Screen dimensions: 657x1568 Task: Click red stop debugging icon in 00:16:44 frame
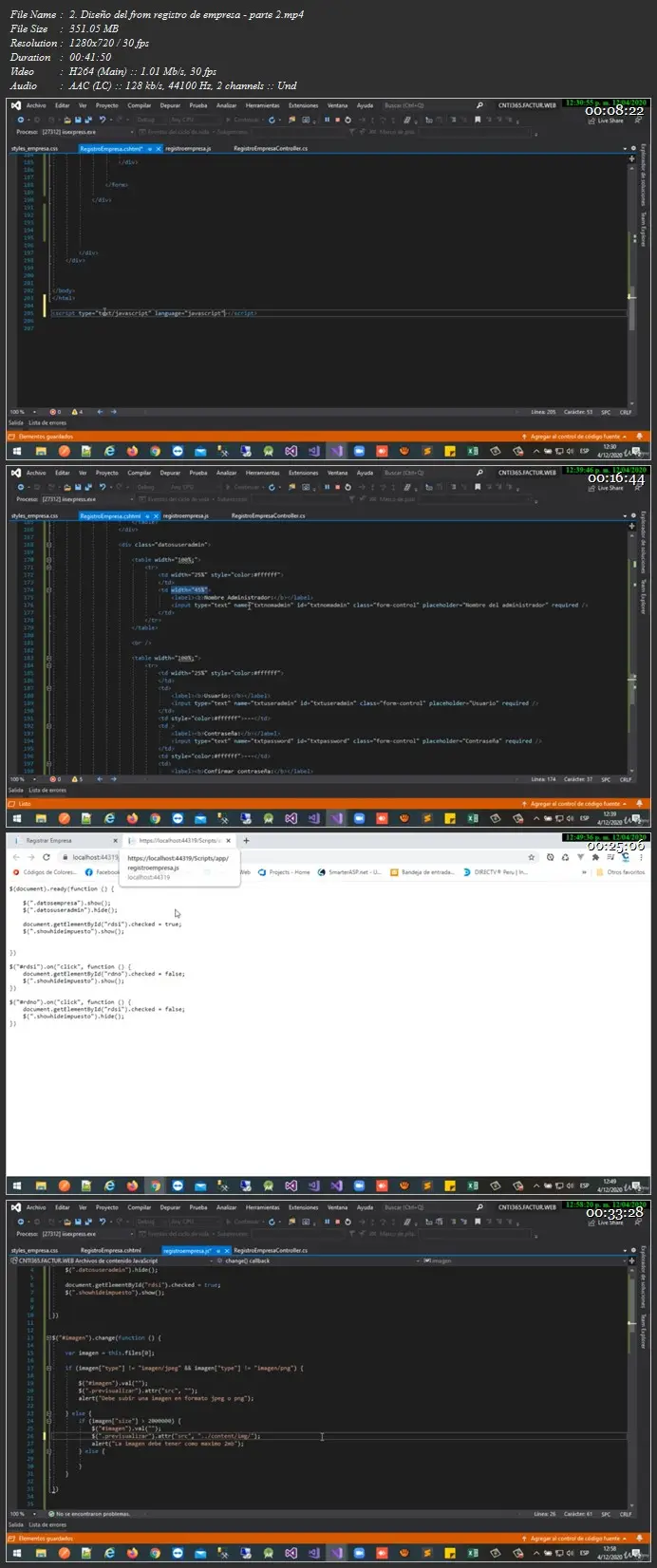pos(337,487)
